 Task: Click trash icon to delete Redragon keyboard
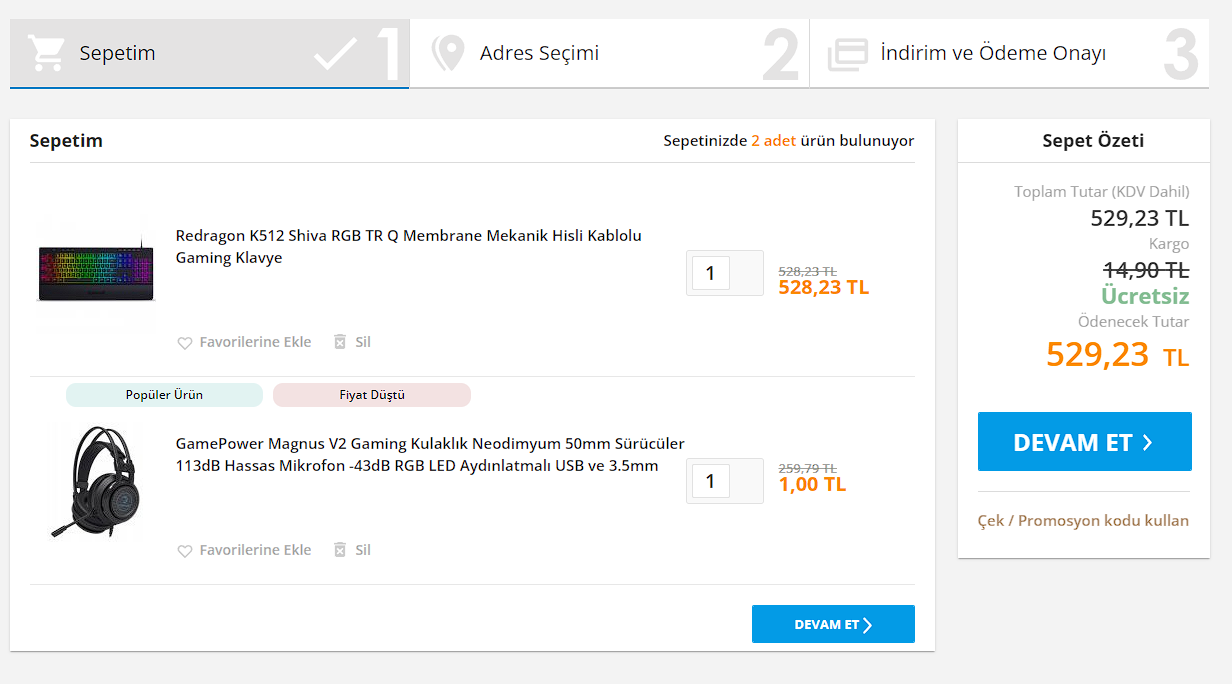coord(340,342)
